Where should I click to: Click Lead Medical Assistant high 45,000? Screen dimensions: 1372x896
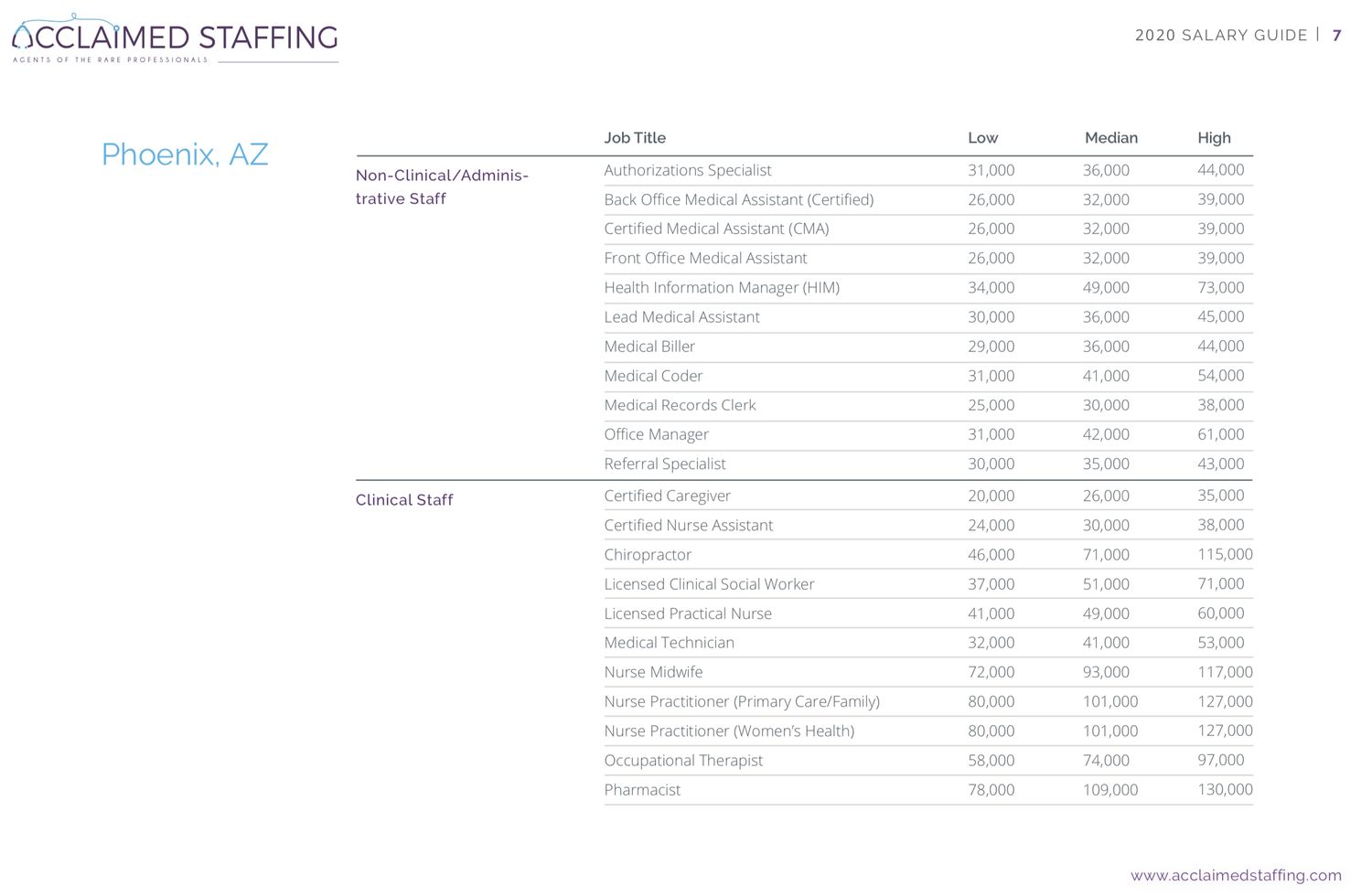pos(1221,317)
